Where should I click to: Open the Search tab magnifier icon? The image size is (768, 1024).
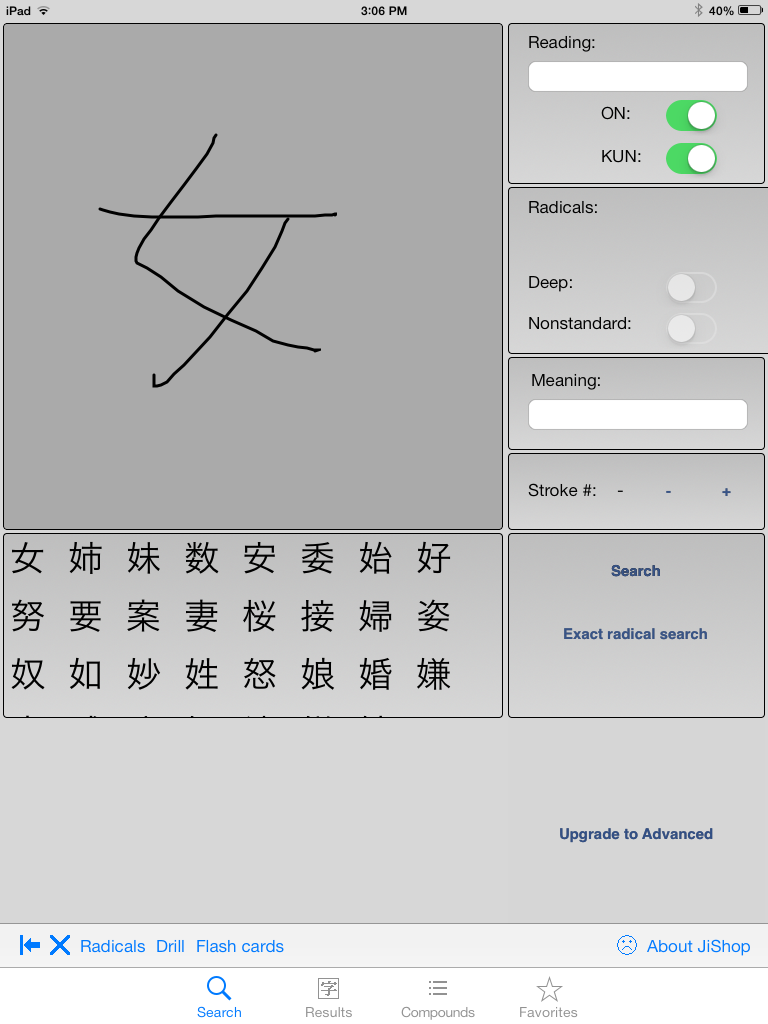219,989
